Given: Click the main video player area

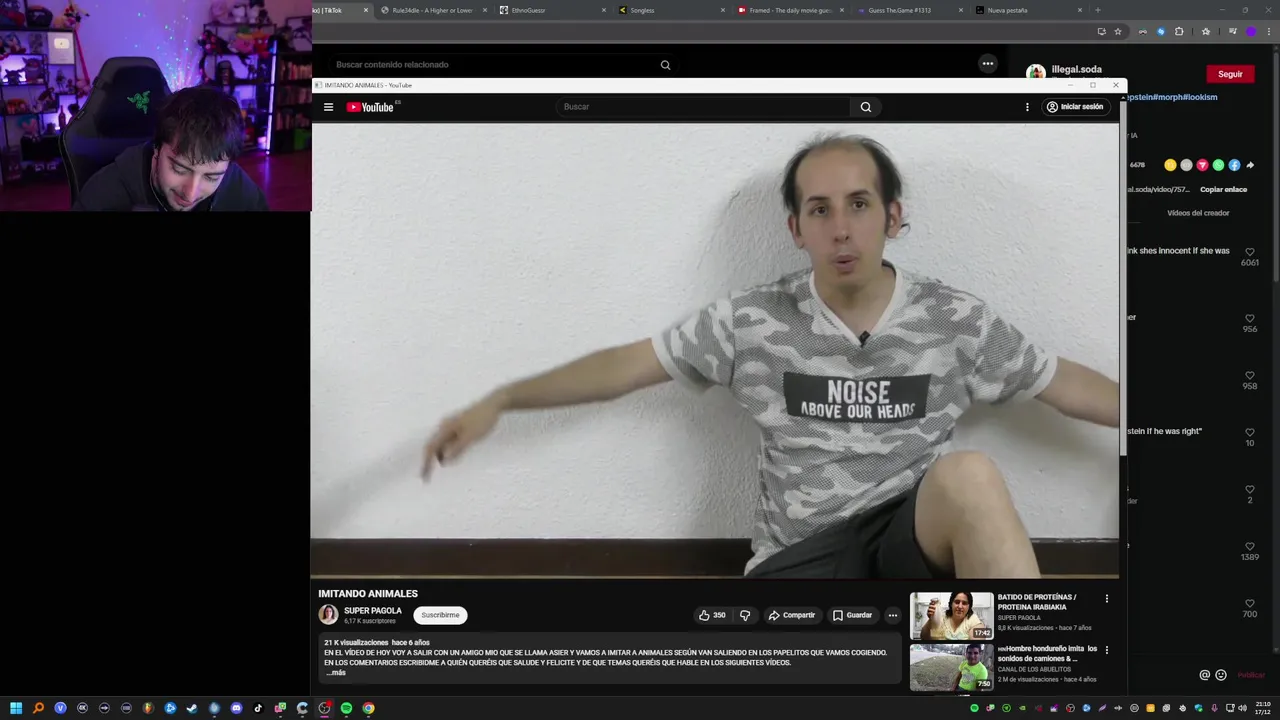Looking at the screenshot, I should click(715, 350).
